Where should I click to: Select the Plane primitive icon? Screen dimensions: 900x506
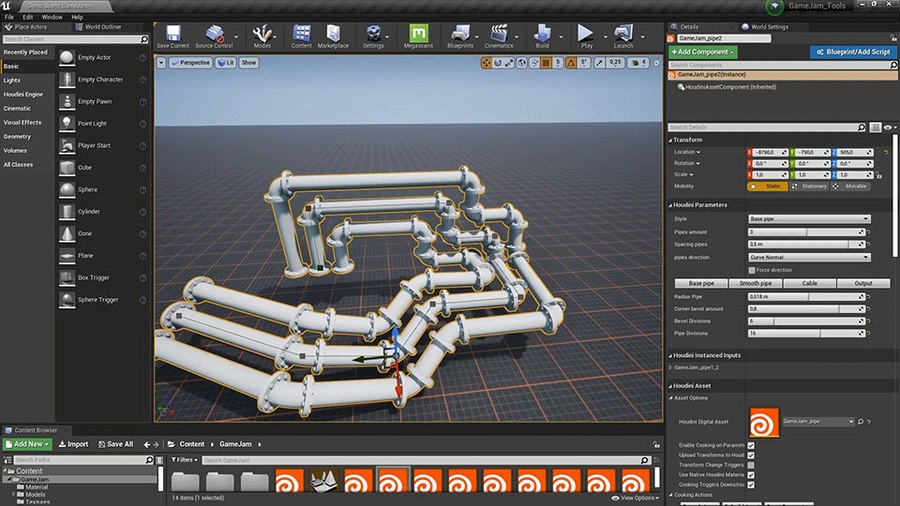[x=67, y=255]
